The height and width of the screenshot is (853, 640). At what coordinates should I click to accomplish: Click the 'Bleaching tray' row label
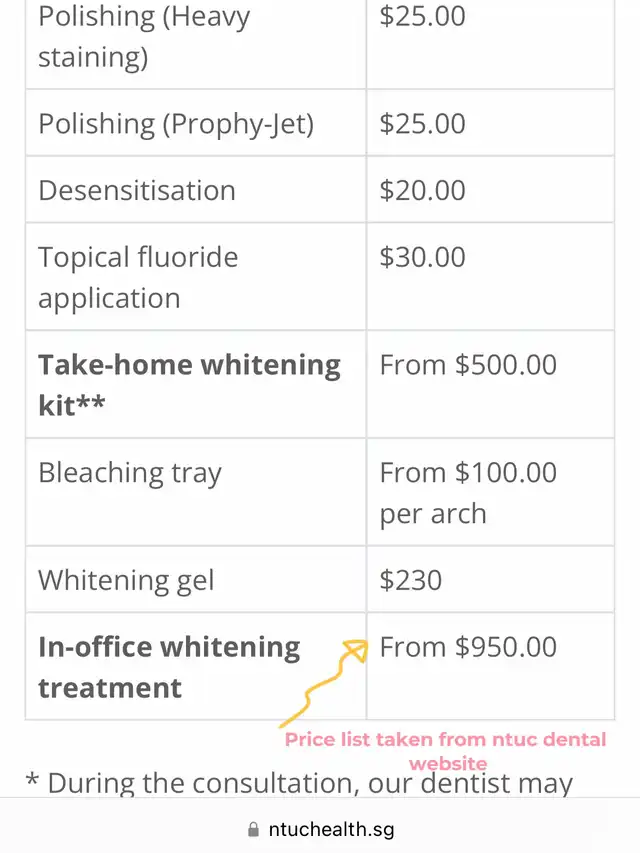pos(130,473)
